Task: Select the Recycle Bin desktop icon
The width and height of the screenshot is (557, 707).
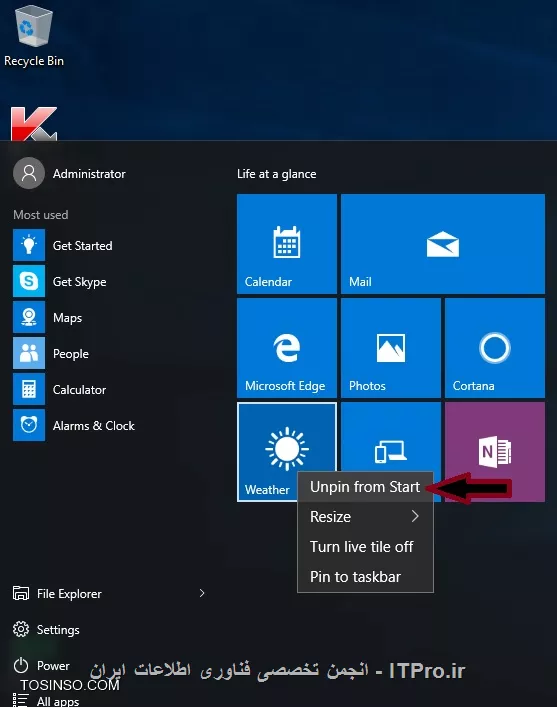Action: (x=34, y=36)
